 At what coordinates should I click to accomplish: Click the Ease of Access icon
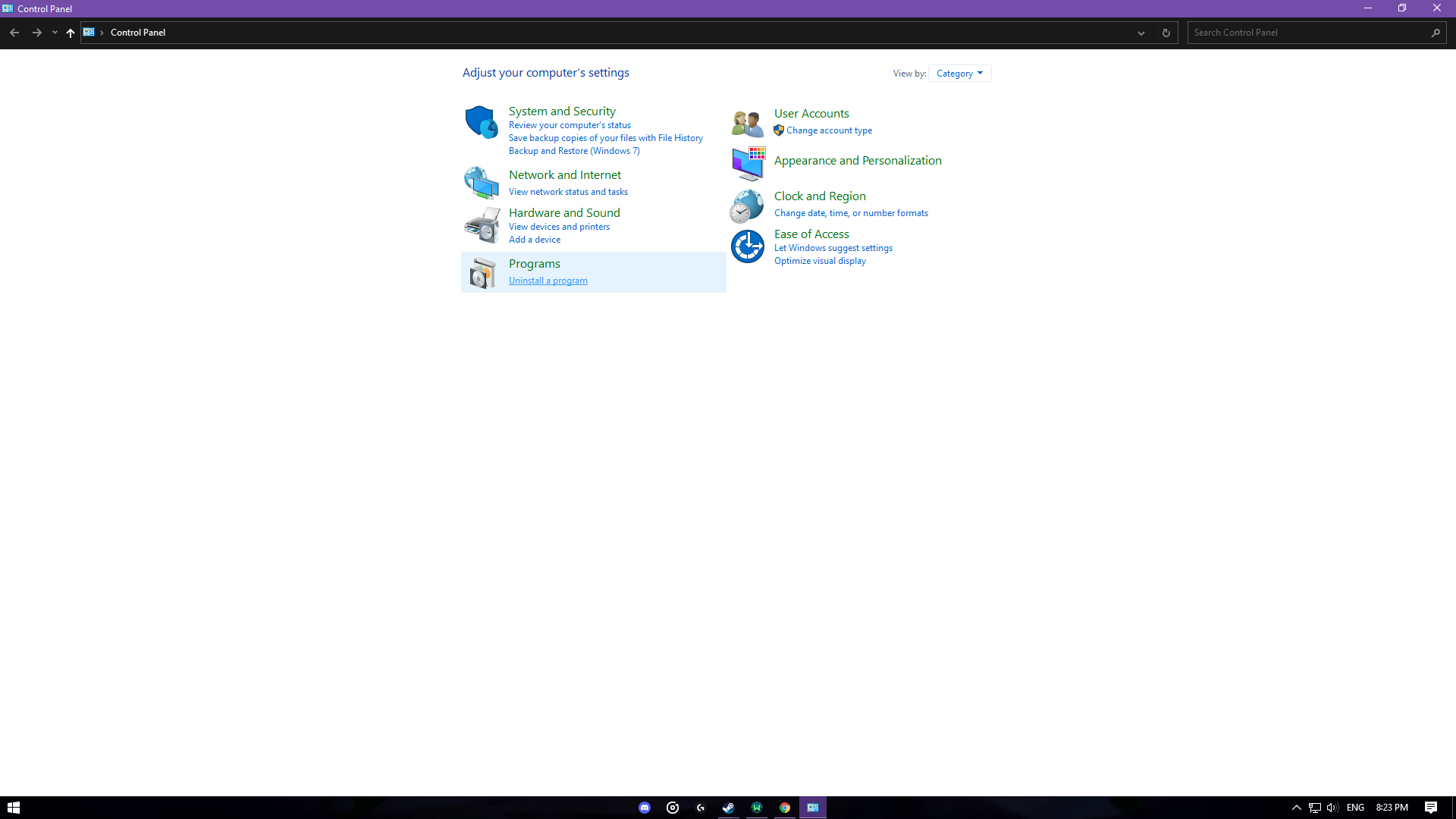click(747, 246)
